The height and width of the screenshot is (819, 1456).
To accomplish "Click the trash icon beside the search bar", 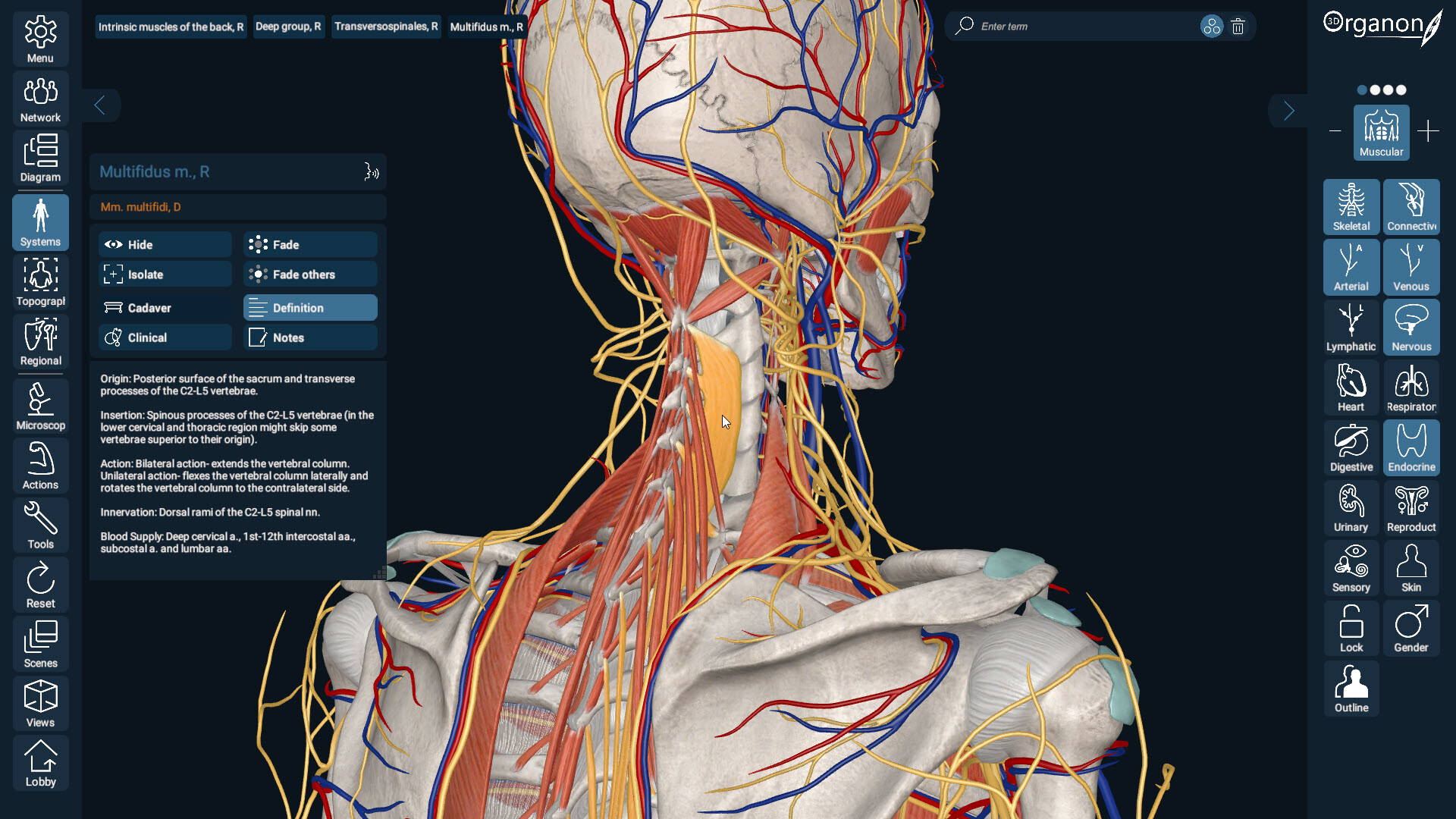I will [x=1238, y=26].
